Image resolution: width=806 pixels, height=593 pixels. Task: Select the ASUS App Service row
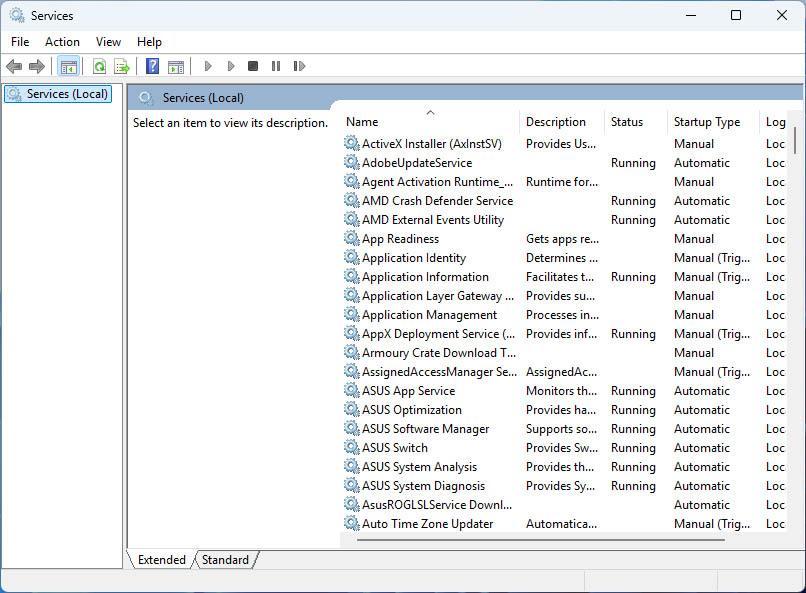click(x=564, y=391)
